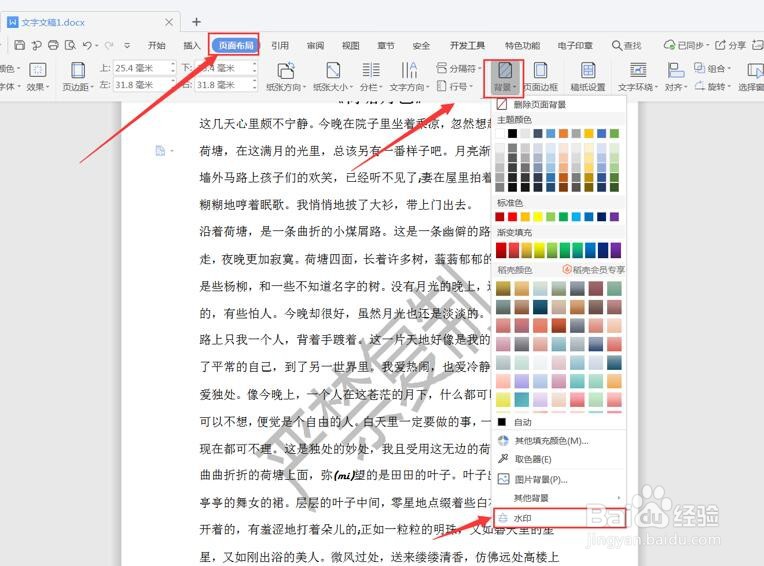Switch to the 开始 tab
The image size is (764, 566).
tap(156, 45)
